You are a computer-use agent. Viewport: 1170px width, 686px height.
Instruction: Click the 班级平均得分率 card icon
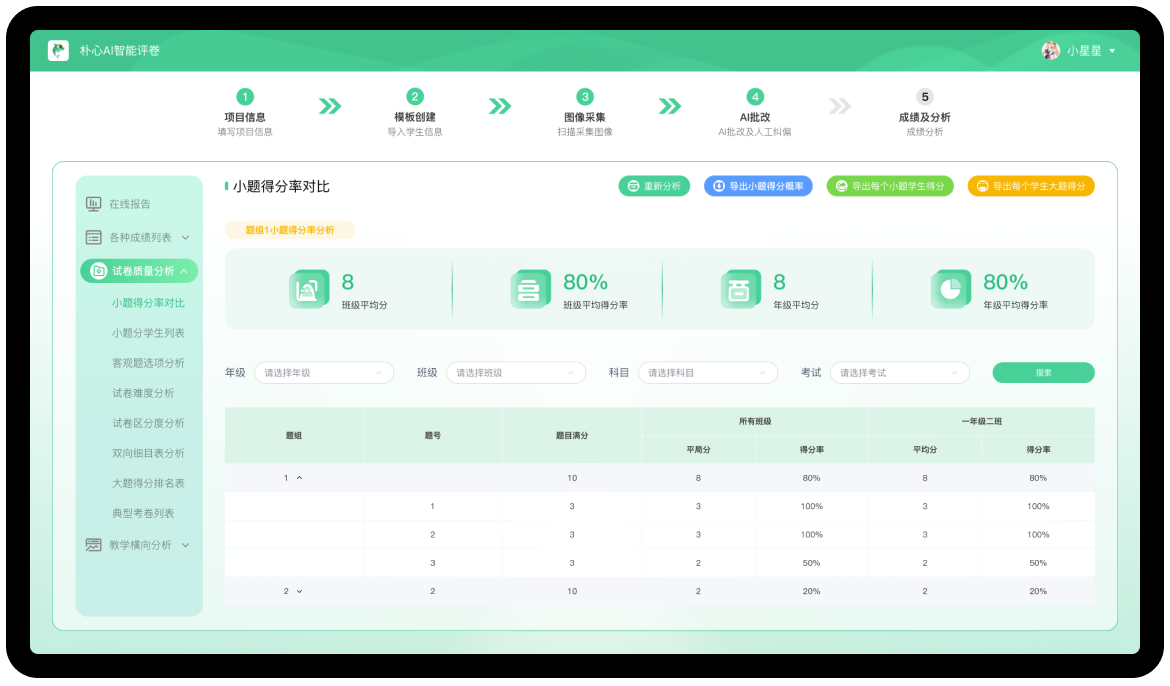530,289
